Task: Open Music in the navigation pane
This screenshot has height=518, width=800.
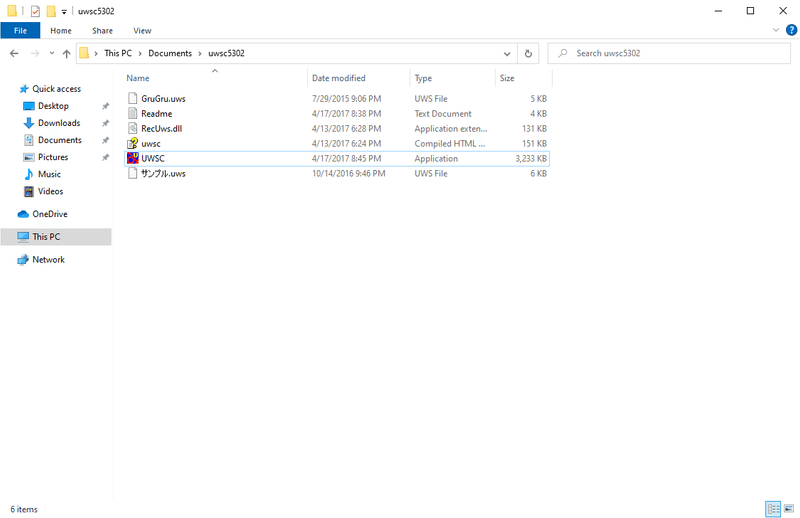Action: [x=49, y=174]
